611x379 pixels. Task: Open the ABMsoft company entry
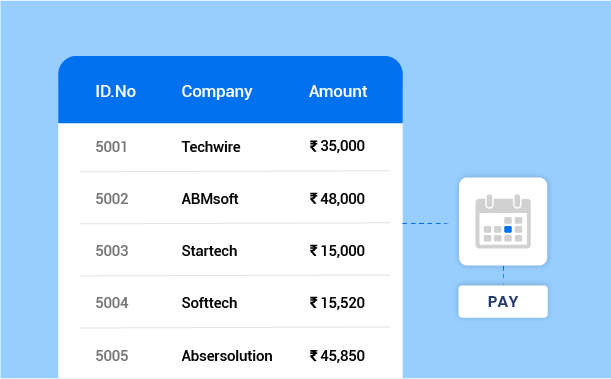[x=210, y=199]
